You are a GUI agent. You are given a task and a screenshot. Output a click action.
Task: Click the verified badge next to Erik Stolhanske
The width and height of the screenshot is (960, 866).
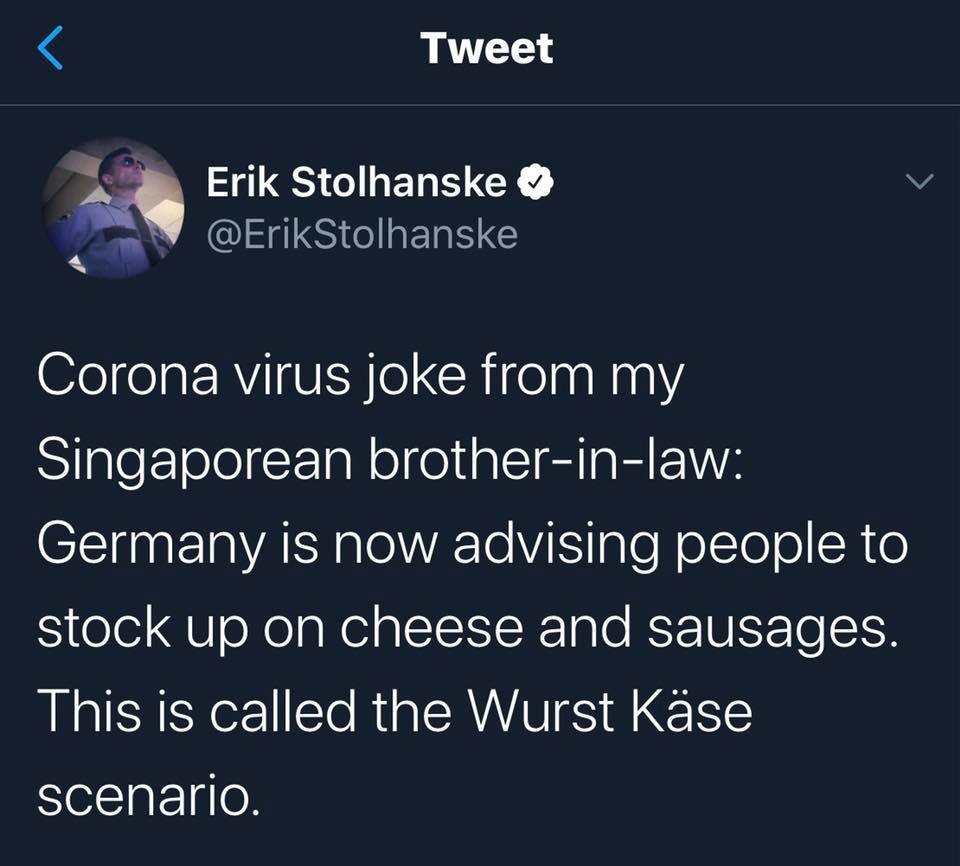[536, 182]
